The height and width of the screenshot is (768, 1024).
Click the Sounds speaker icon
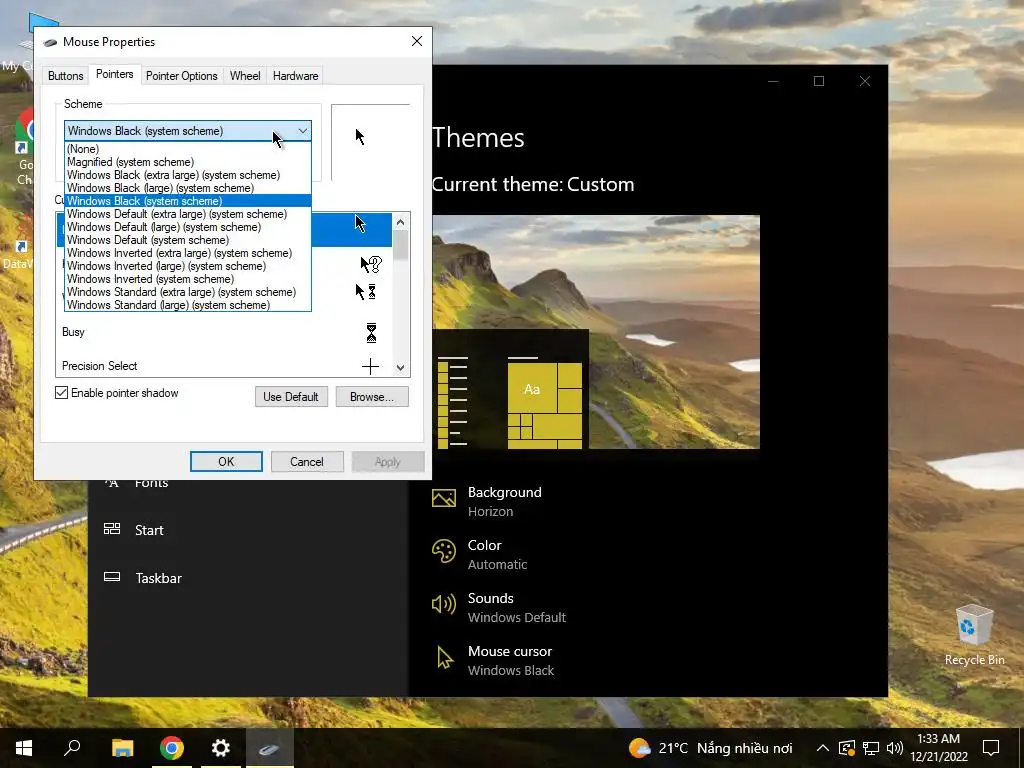tap(443, 604)
